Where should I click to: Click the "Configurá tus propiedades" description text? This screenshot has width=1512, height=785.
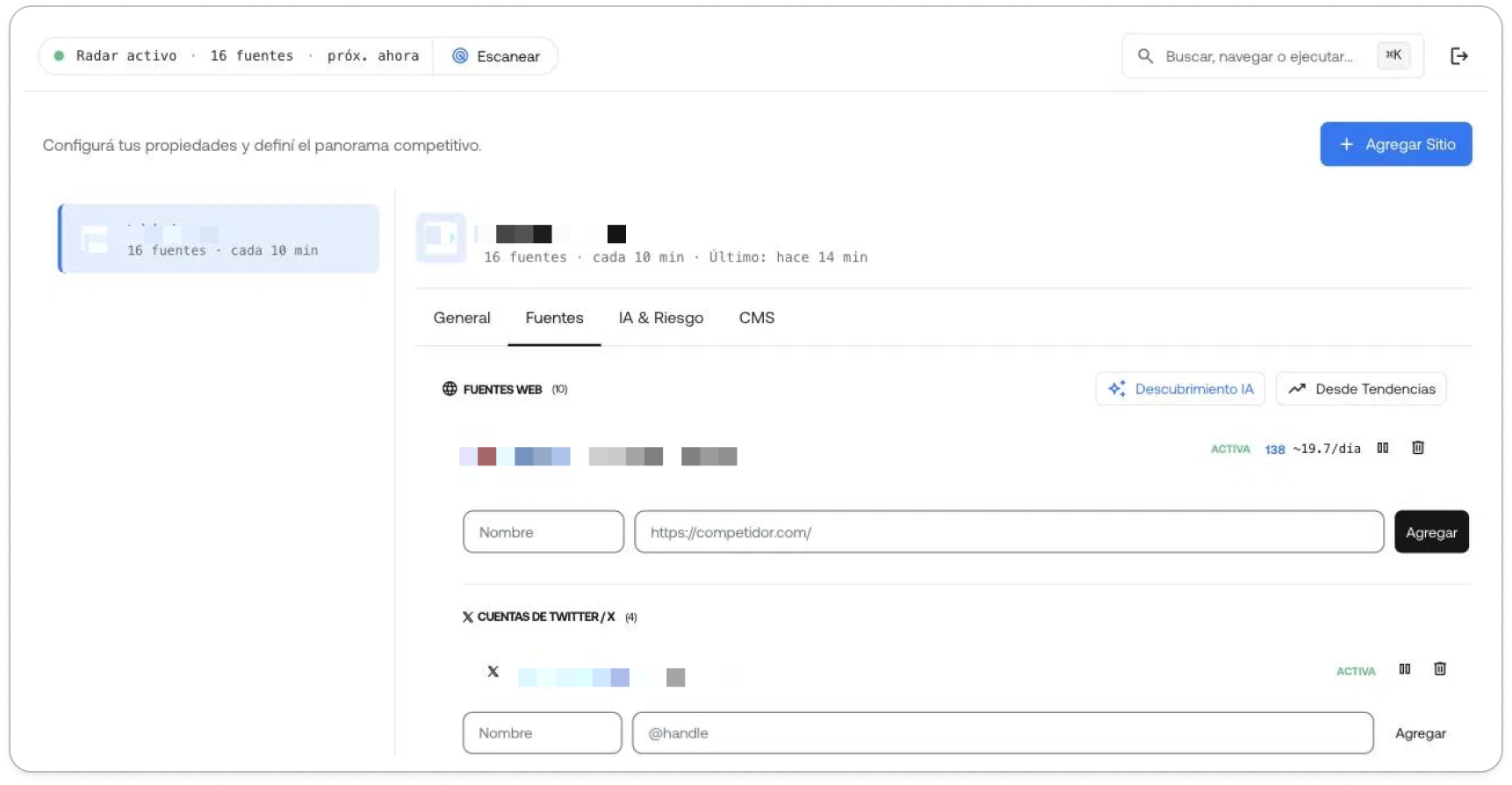[262, 146]
